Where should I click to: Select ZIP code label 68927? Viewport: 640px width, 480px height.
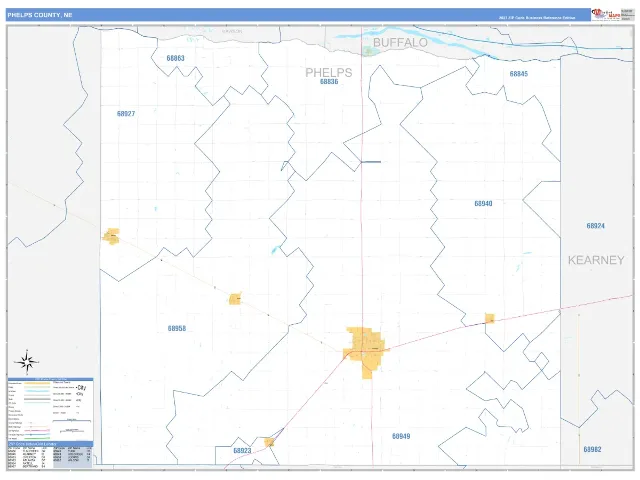126,114
